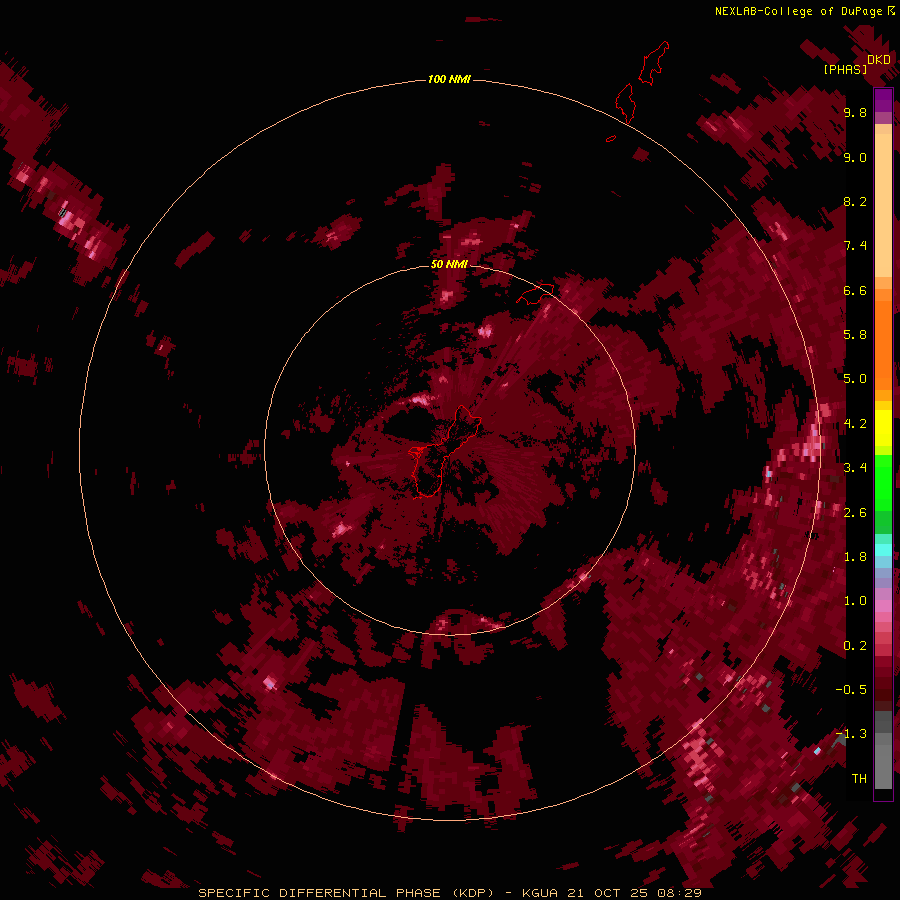Click the -1.3 scale value
The width and height of the screenshot is (900, 900).
click(851, 734)
